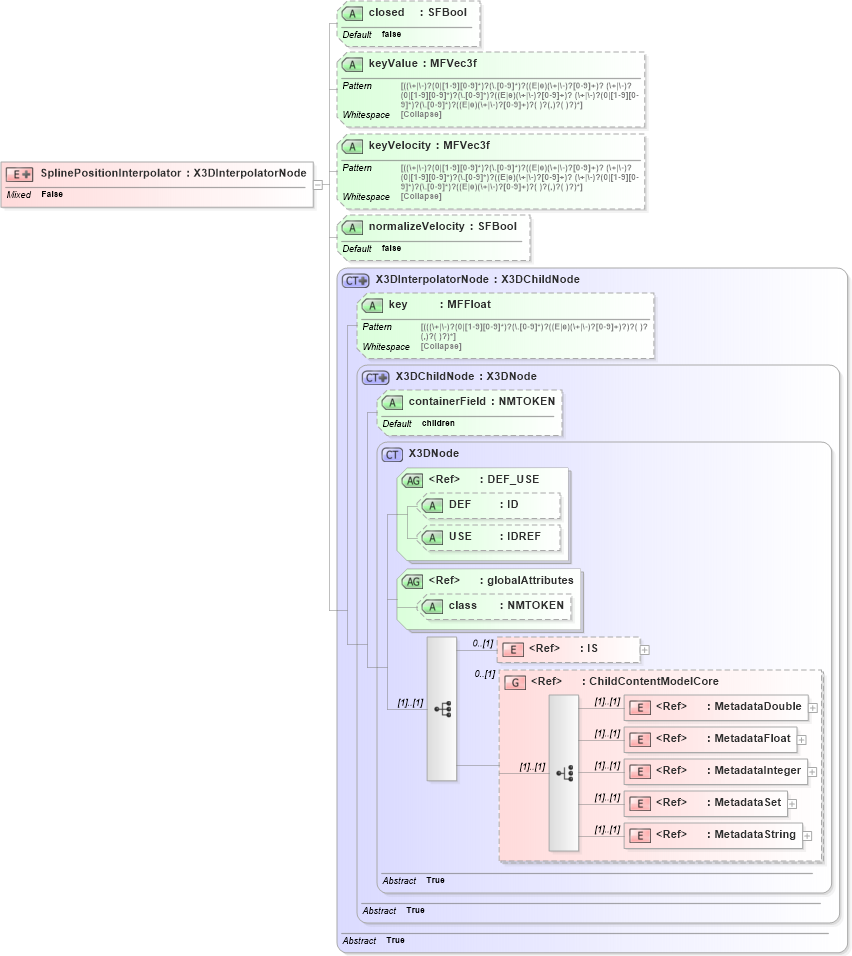Viewport: 852px width, 956px height.
Task: Select the MetadataInteger reference label
Action: pyautogui.click(x=728, y=770)
